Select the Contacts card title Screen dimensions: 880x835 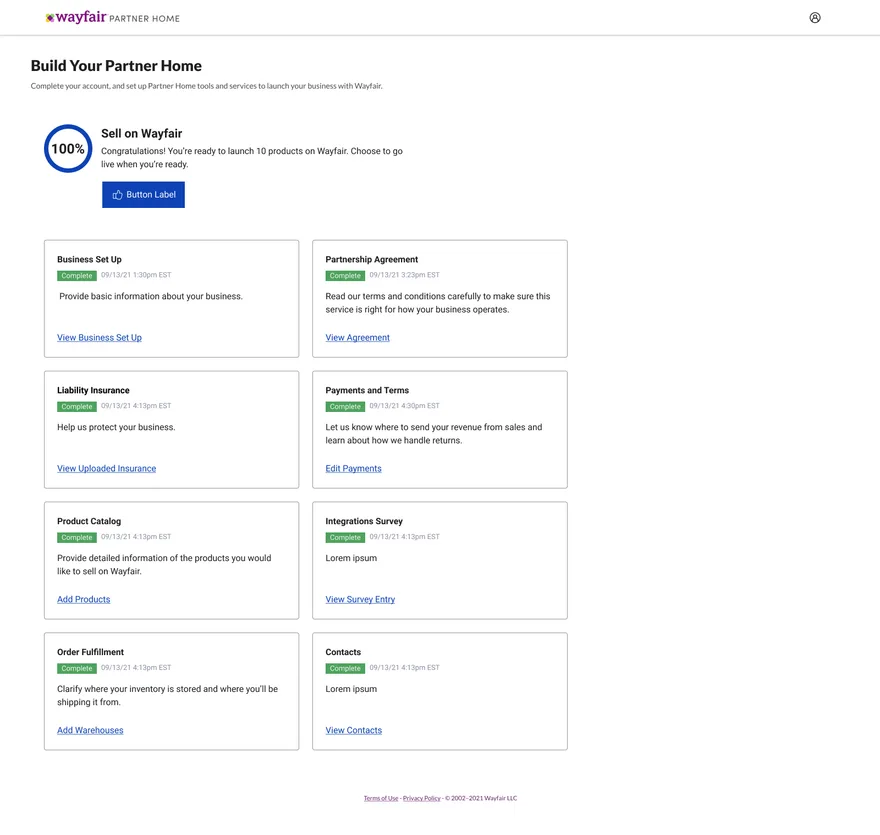coord(343,652)
